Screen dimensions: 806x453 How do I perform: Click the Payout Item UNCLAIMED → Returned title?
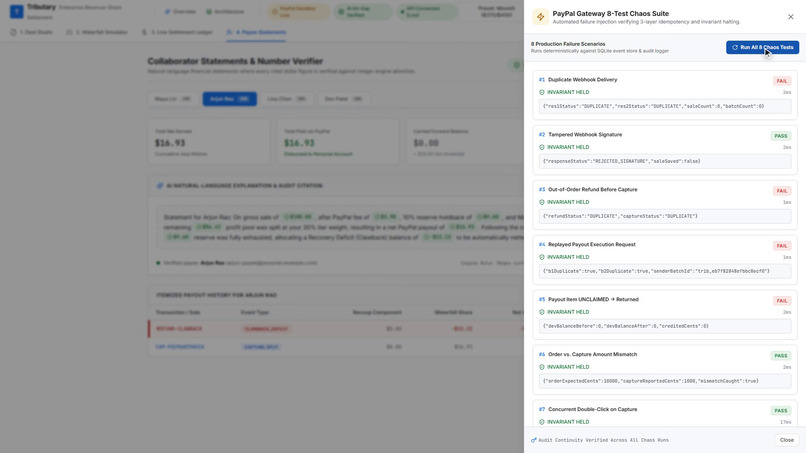click(593, 299)
